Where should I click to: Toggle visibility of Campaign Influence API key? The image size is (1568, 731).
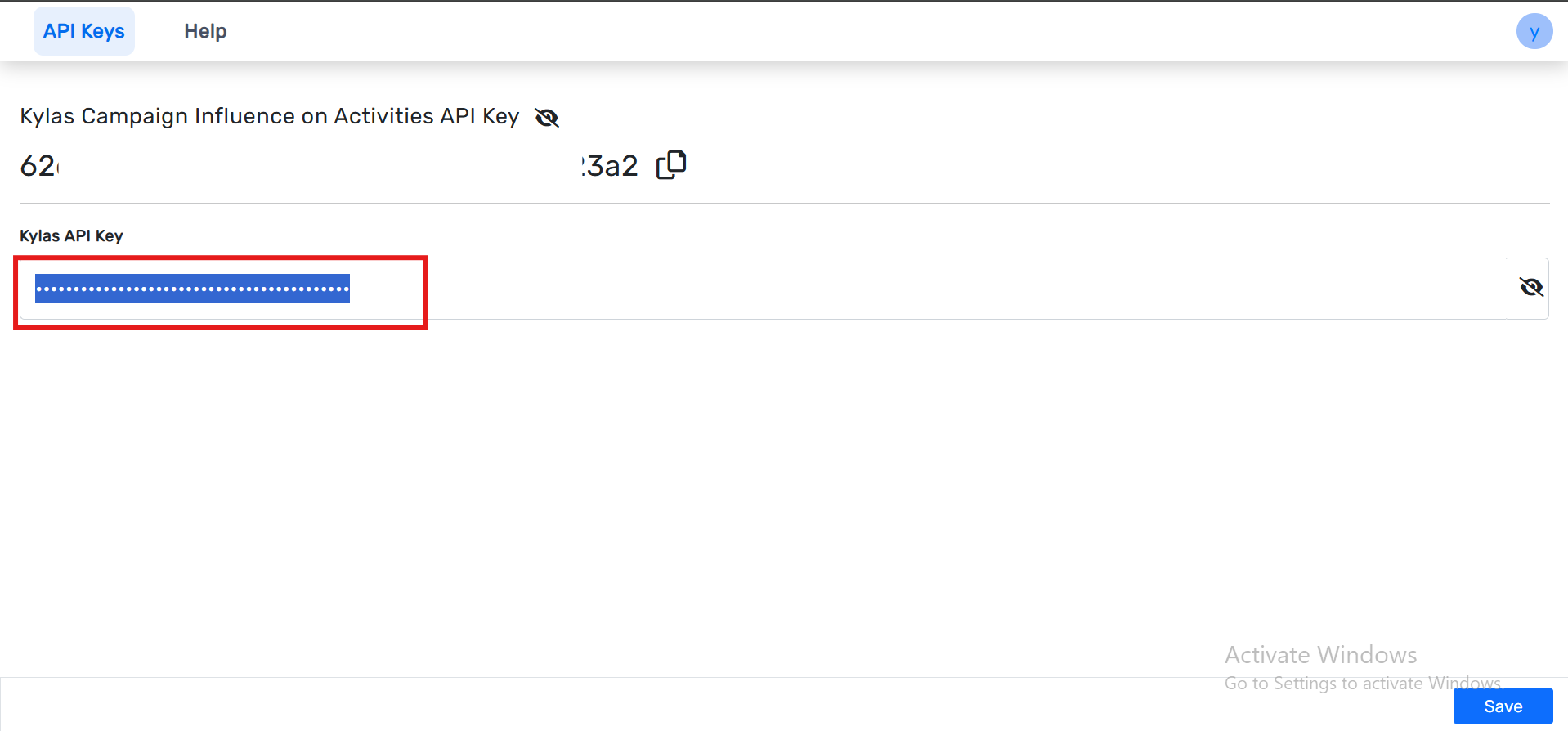547,118
